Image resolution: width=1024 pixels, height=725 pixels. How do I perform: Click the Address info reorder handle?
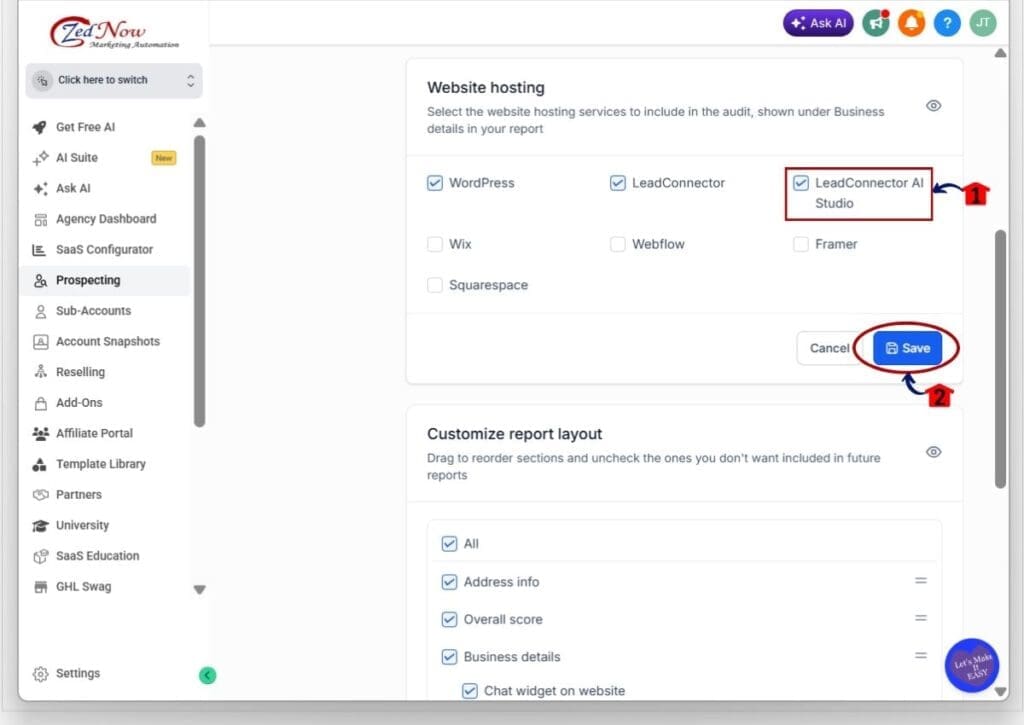tap(921, 581)
